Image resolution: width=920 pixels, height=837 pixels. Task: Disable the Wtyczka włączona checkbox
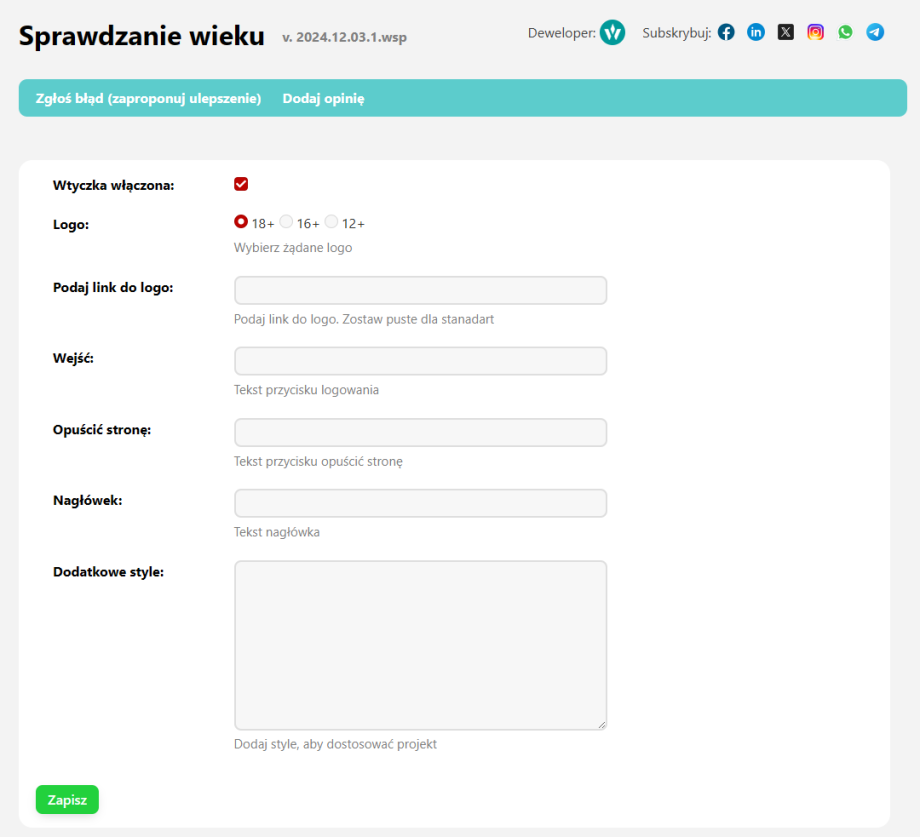click(241, 184)
